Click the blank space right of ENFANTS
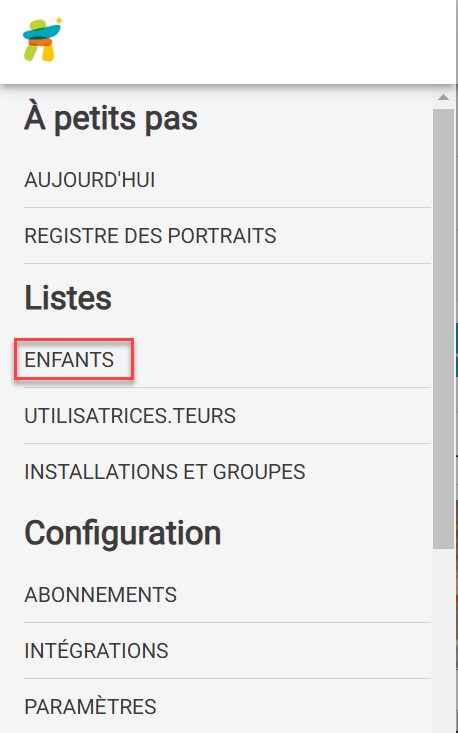The height and width of the screenshot is (733, 458). (280, 359)
